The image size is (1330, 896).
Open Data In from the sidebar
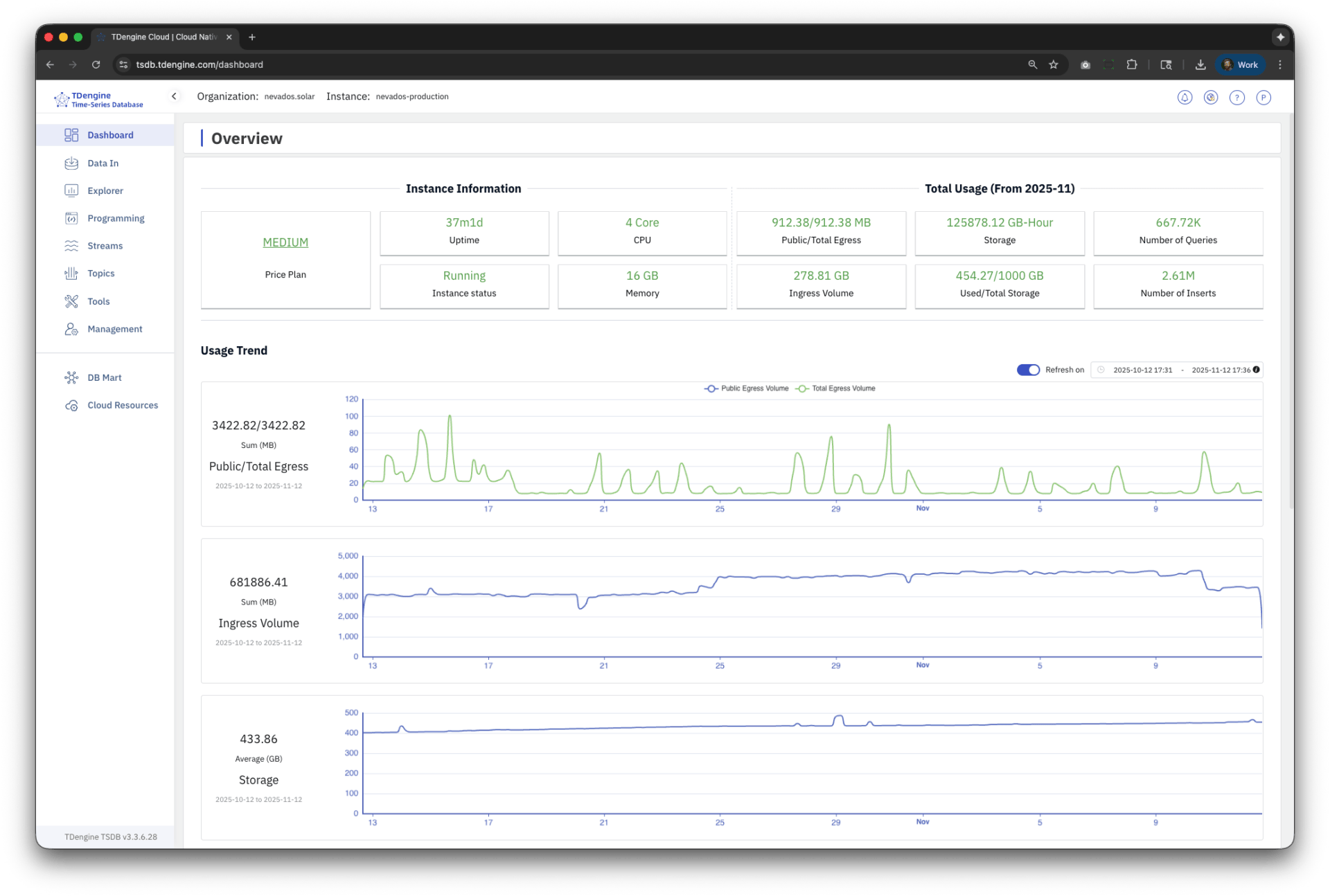point(103,163)
